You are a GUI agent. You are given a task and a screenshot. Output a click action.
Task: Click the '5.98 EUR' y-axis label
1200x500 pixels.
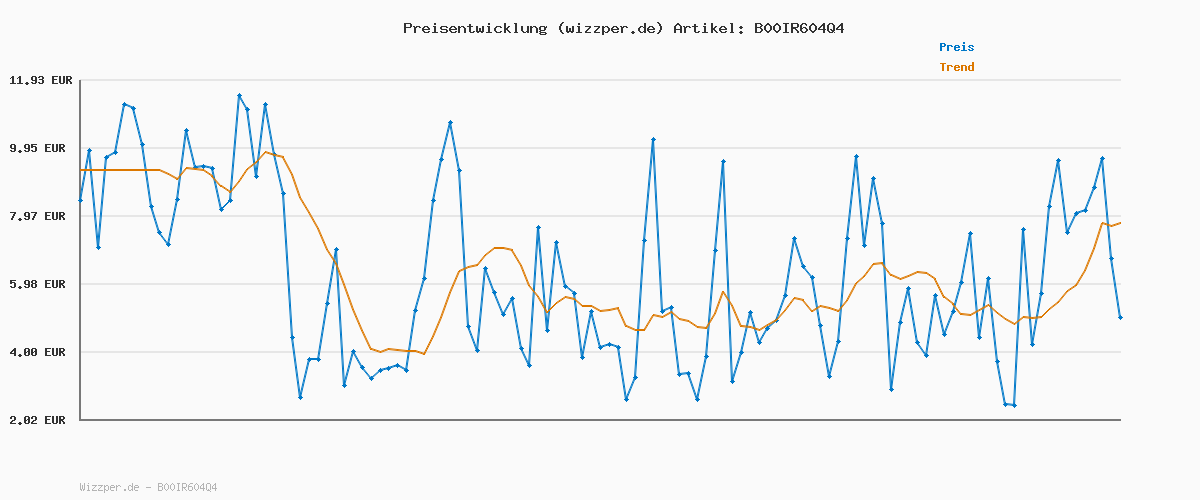point(40,284)
